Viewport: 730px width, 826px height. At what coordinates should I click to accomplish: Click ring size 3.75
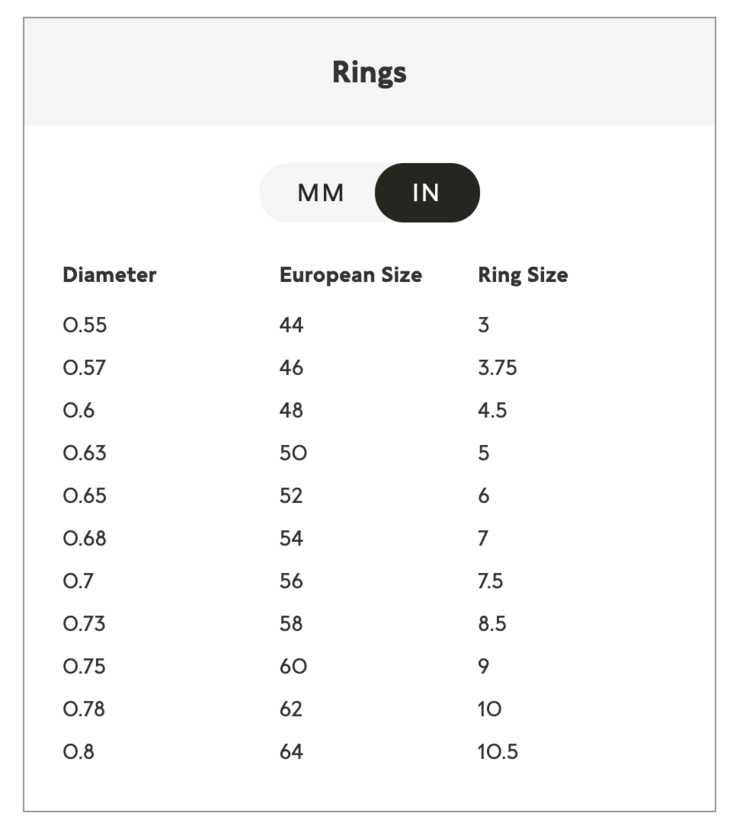coord(497,368)
